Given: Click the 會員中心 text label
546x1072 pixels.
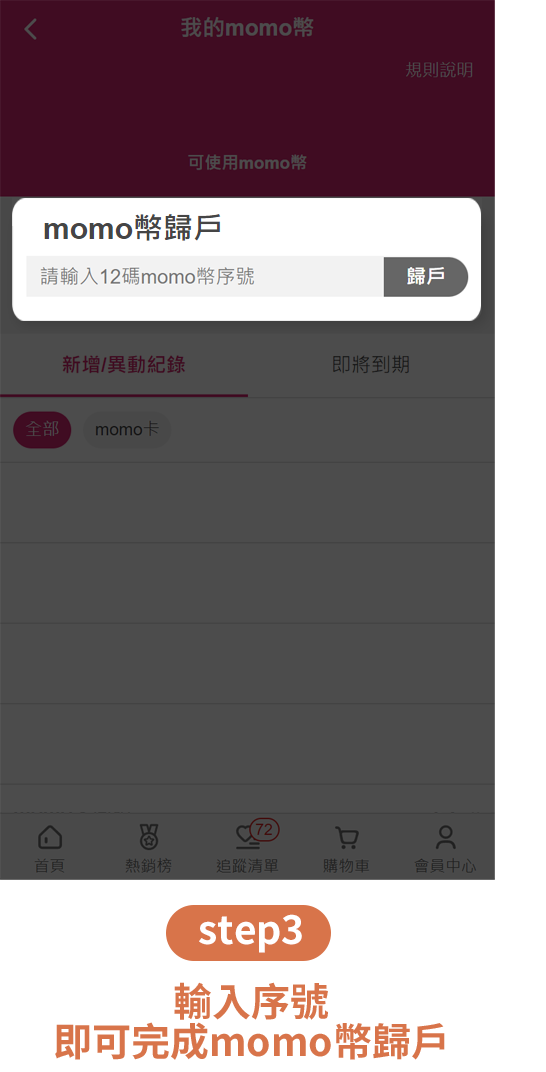Looking at the screenshot, I should pos(446,866).
